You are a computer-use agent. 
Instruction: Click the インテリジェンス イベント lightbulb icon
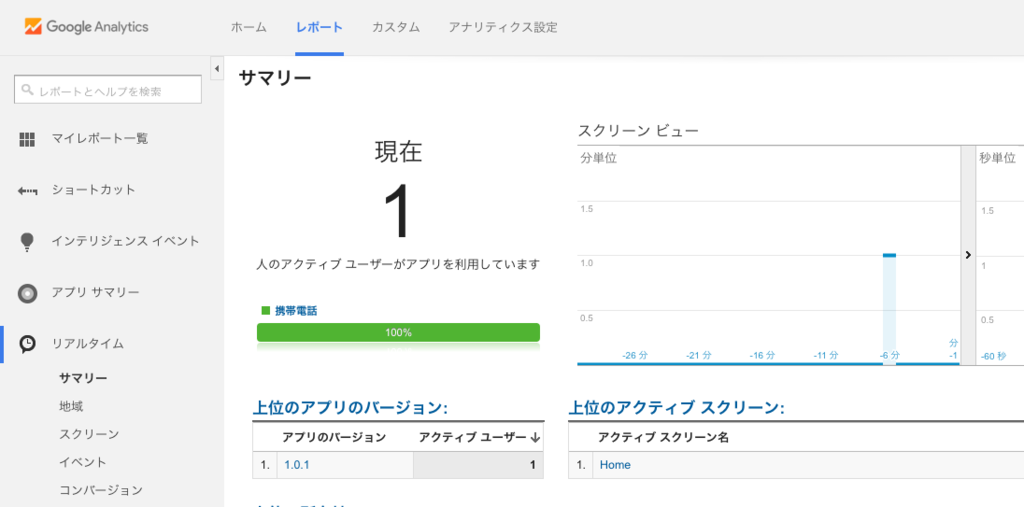pos(27,241)
